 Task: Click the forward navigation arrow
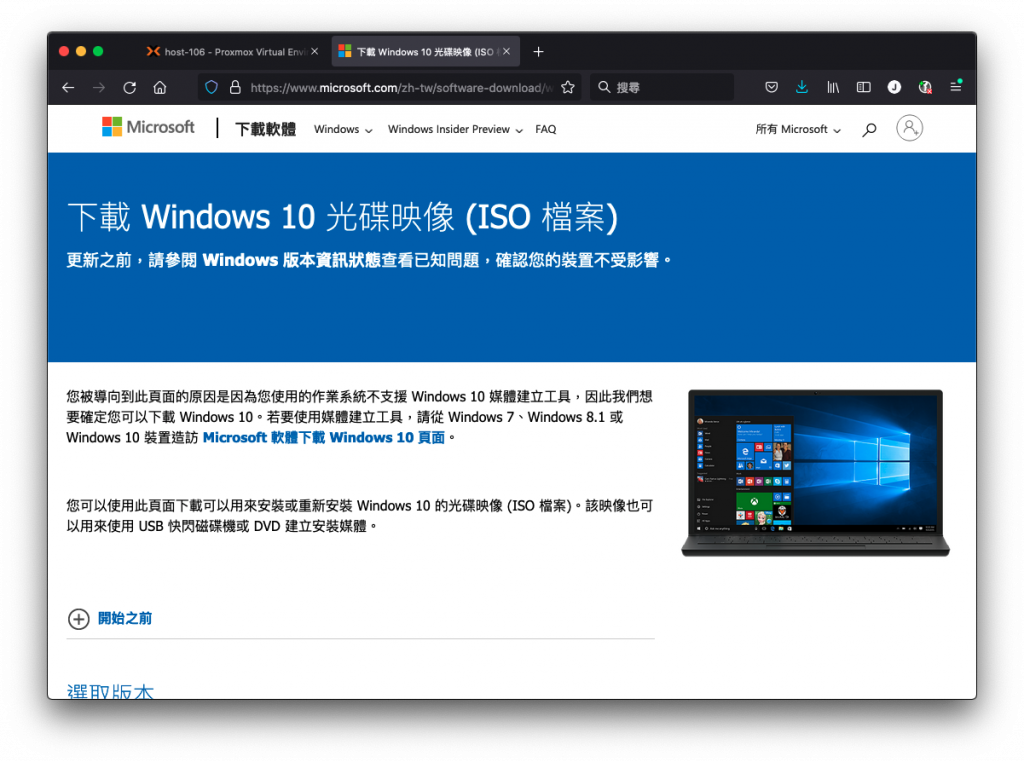(99, 87)
